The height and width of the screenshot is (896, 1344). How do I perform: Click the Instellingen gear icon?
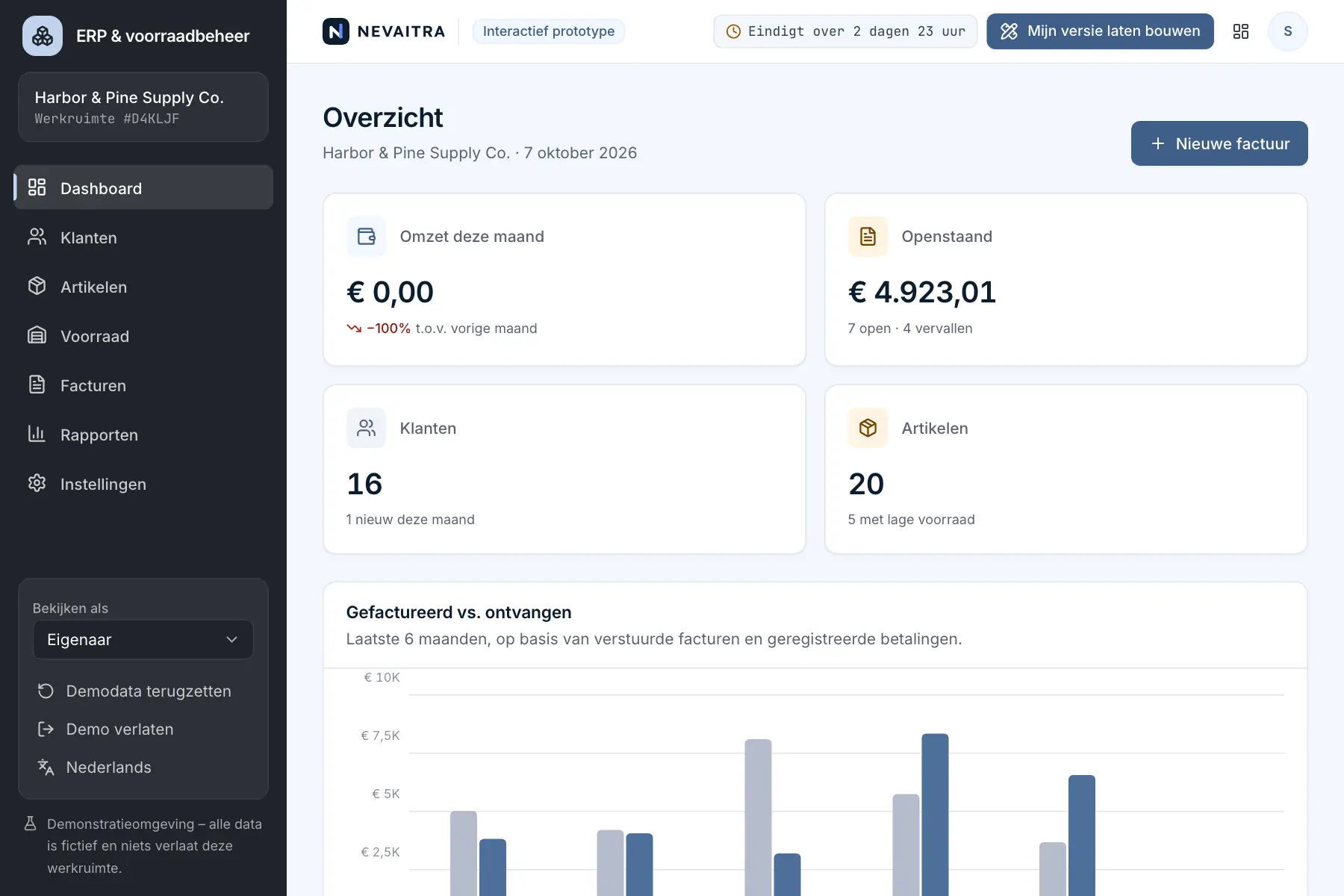click(37, 483)
